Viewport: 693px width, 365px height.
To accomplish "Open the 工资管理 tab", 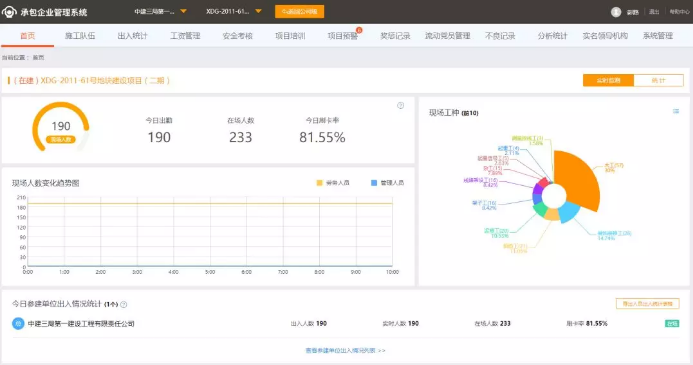I will 185,36.
